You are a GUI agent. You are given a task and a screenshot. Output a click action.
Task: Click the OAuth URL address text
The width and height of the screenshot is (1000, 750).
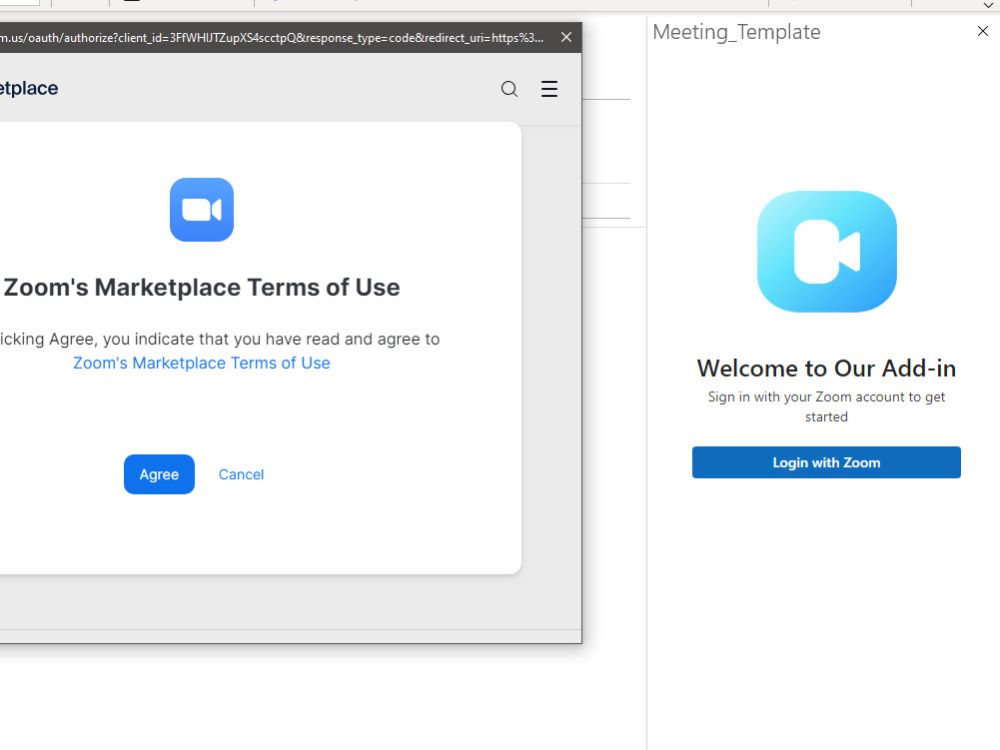(x=272, y=38)
